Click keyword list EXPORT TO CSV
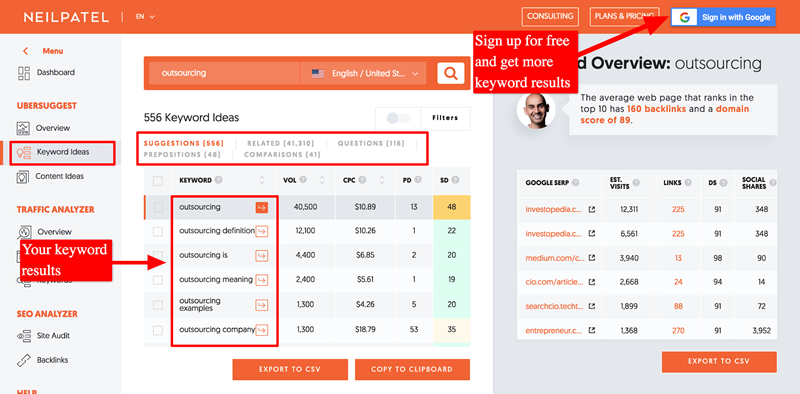Image resolution: width=800 pixels, height=394 pixels. point(290,370)
